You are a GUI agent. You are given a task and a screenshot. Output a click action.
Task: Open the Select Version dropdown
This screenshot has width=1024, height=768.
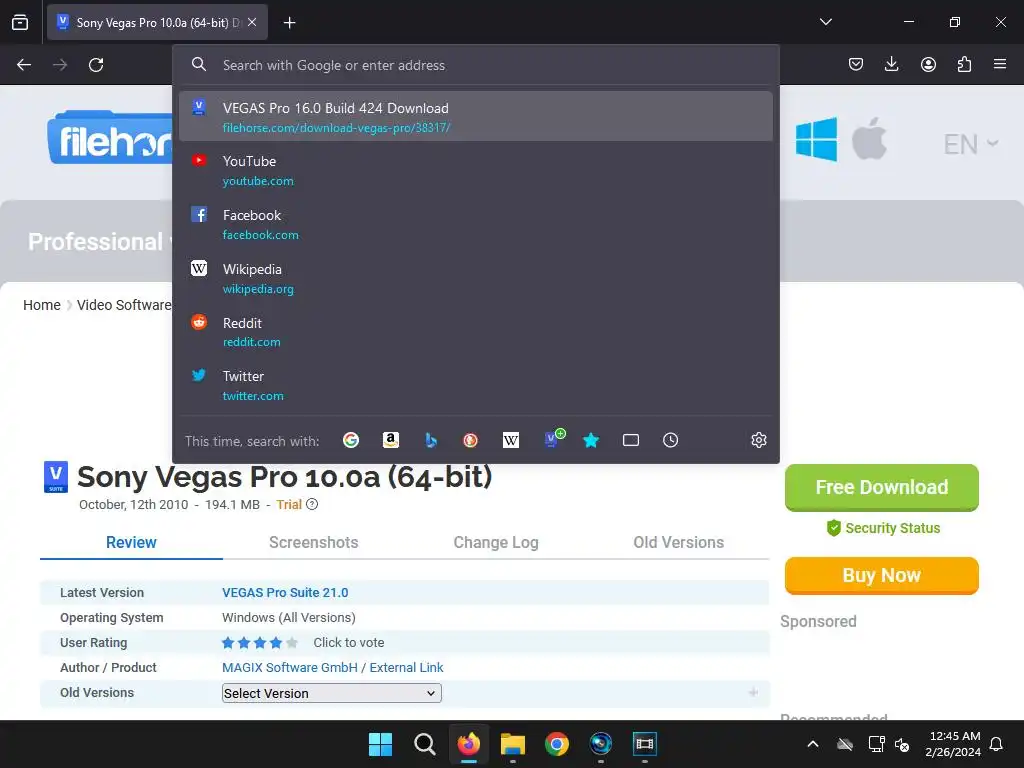coord(332,693)
